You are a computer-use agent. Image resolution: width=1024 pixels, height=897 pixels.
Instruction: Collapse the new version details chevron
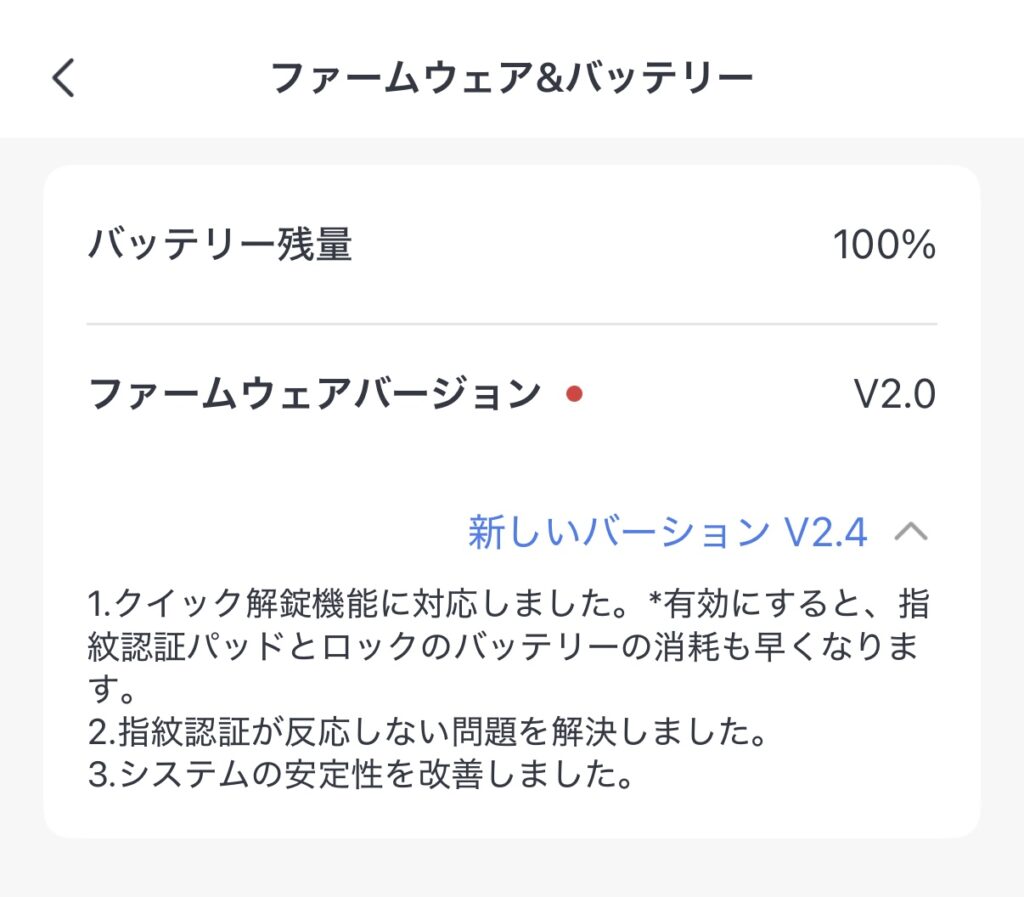tap(910, 532)
